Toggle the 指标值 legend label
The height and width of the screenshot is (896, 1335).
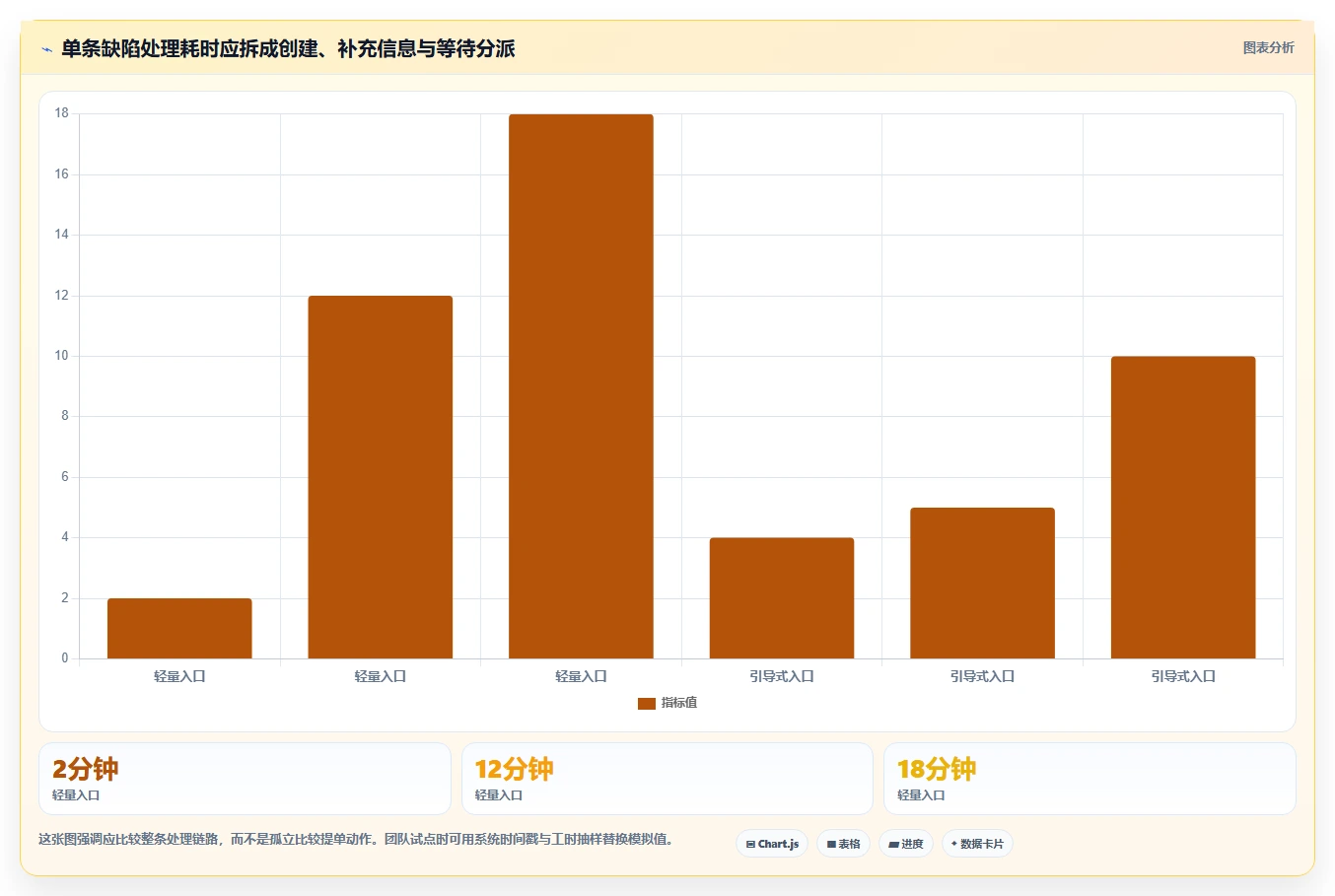[x=679, y=703]
